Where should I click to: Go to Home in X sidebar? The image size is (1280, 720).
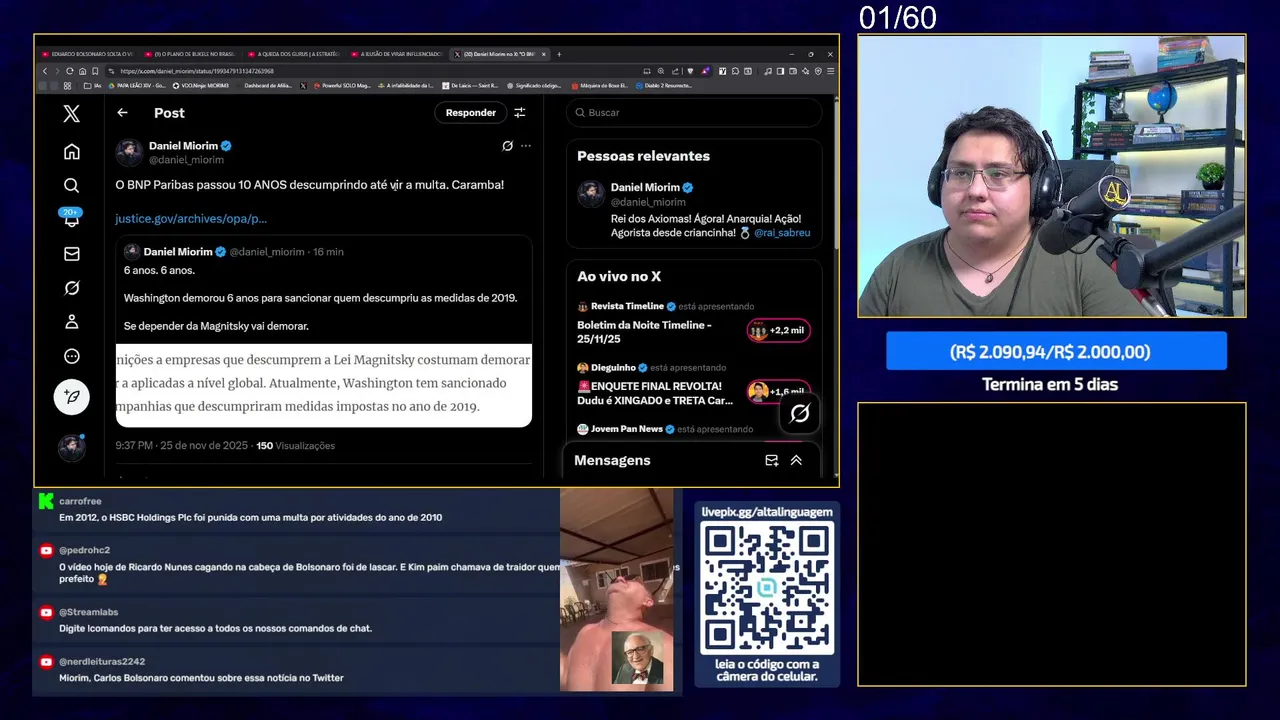[71, 152]
